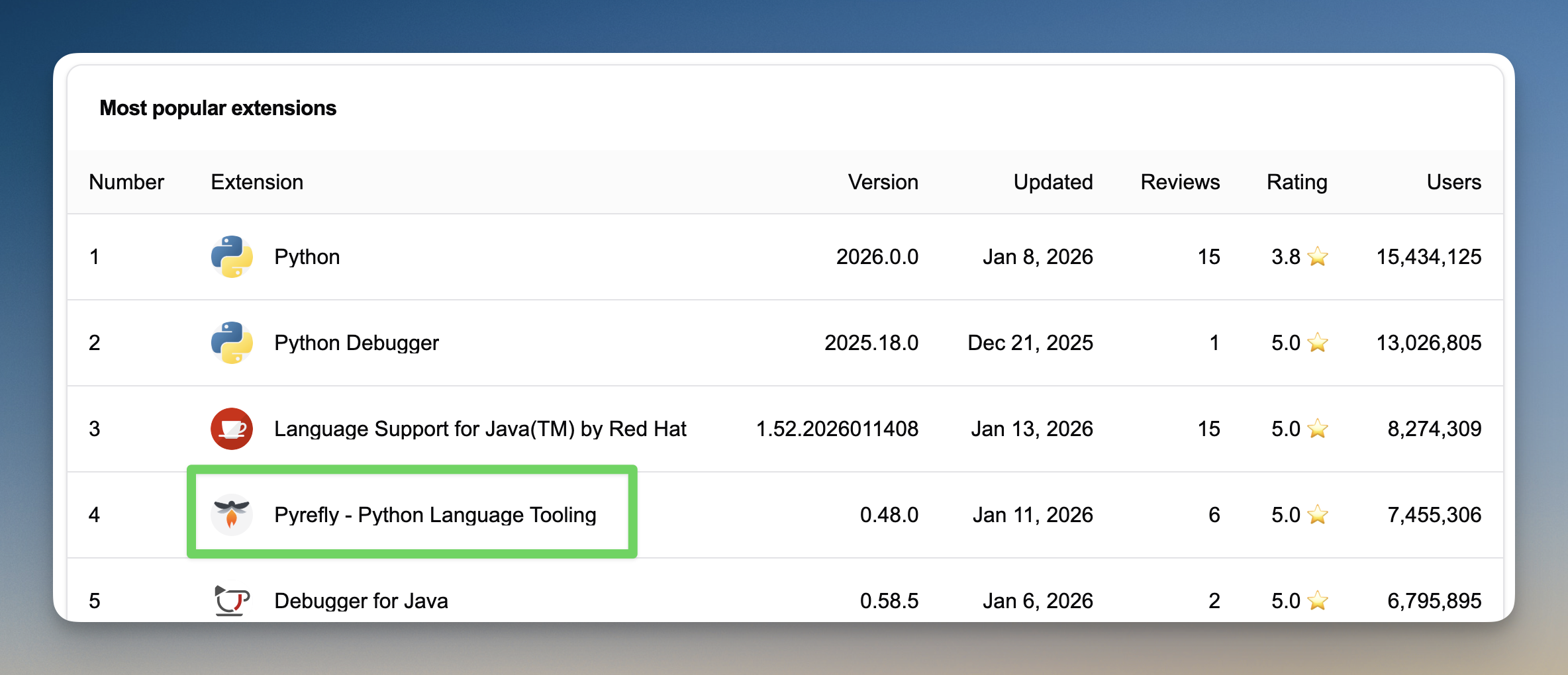Open "Language Support for Java(TM) by Red Hat"

481,429
